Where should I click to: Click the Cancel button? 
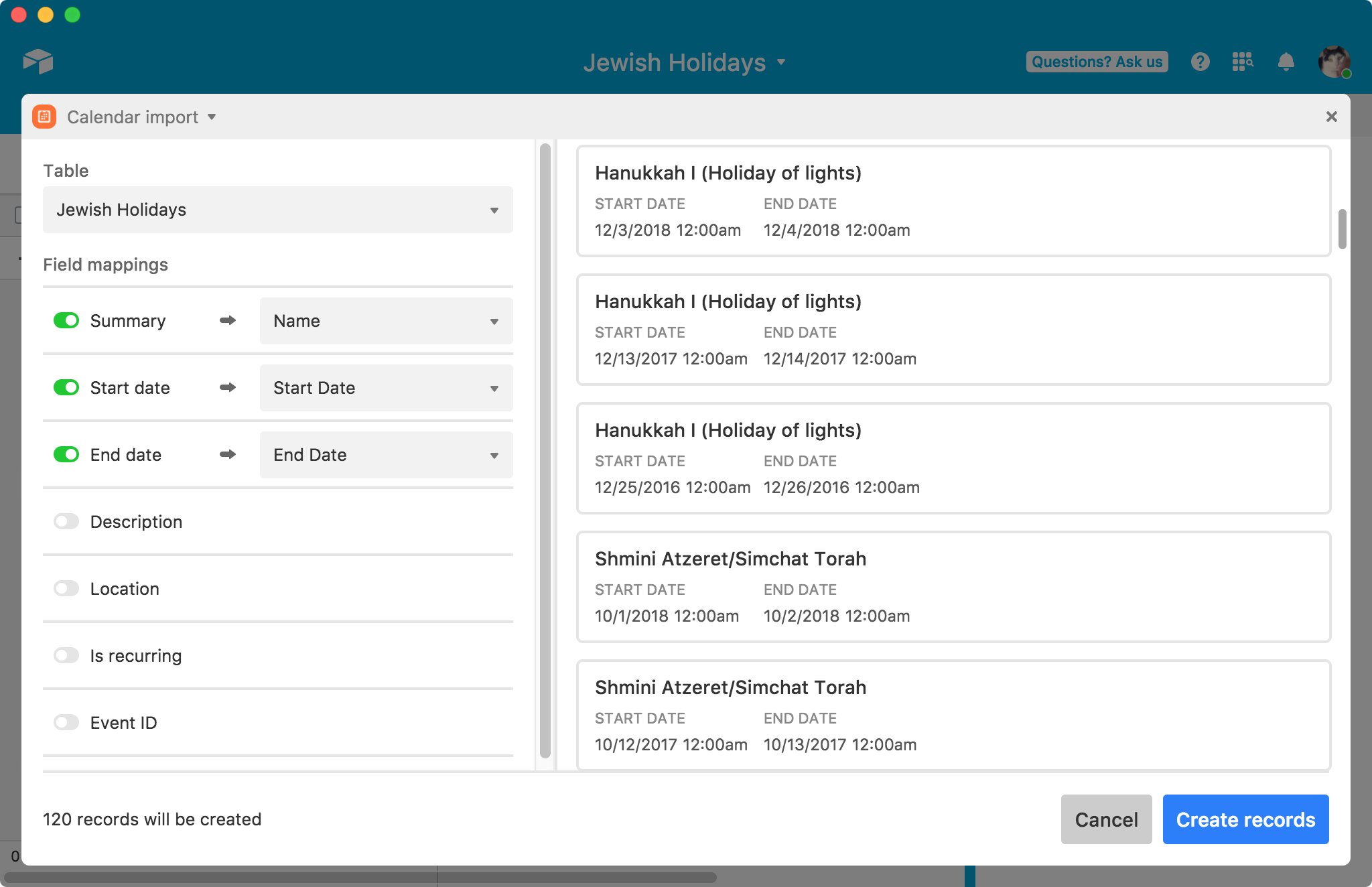(1106, 819)
